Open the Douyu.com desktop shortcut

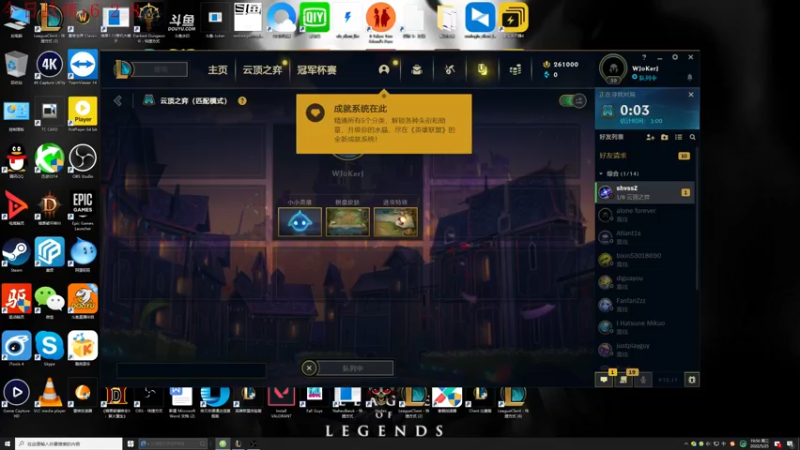point(182,23)
